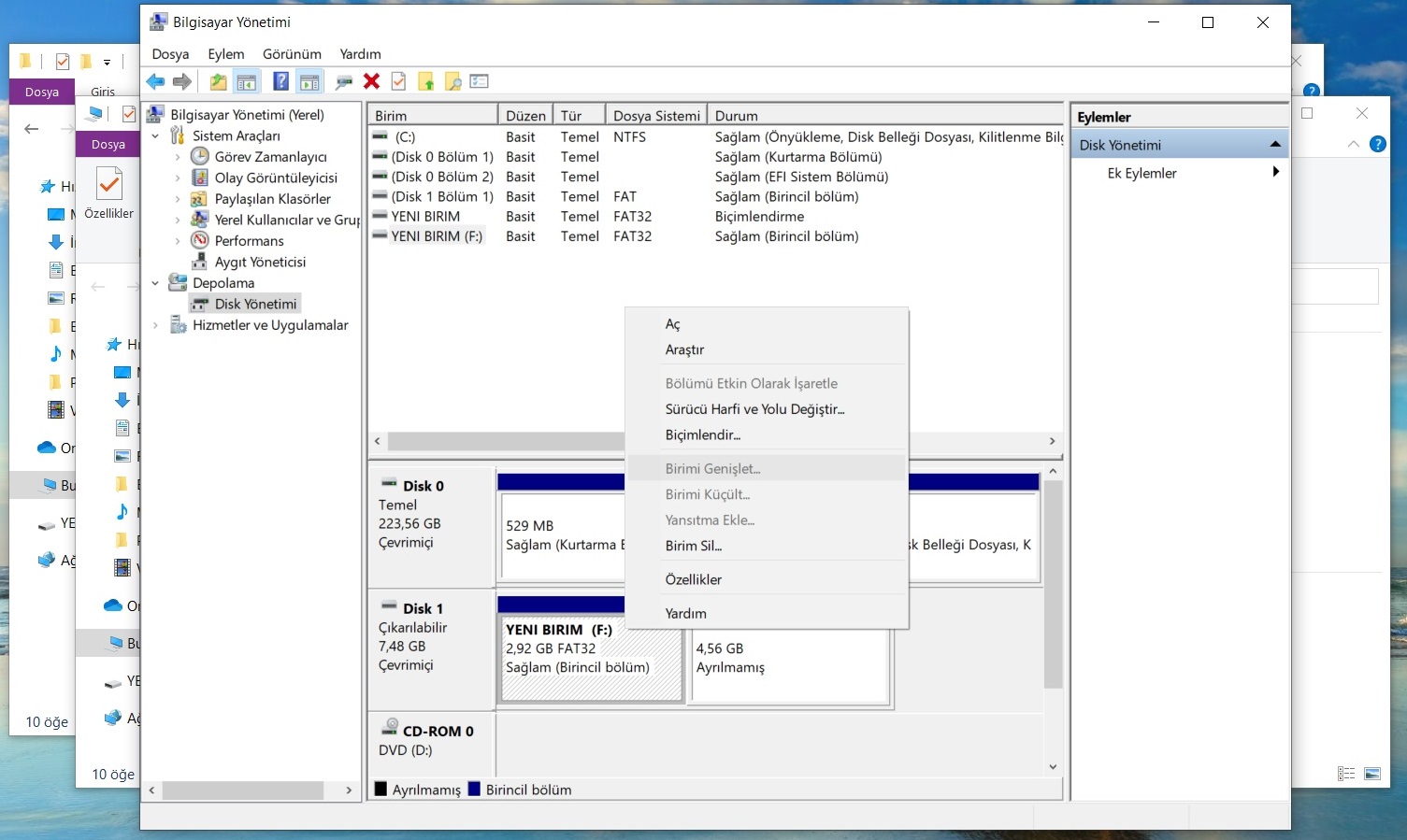
Task: Collapse Disk Yönetimi section in Eylemler pane
Action: coord(1275,145)
